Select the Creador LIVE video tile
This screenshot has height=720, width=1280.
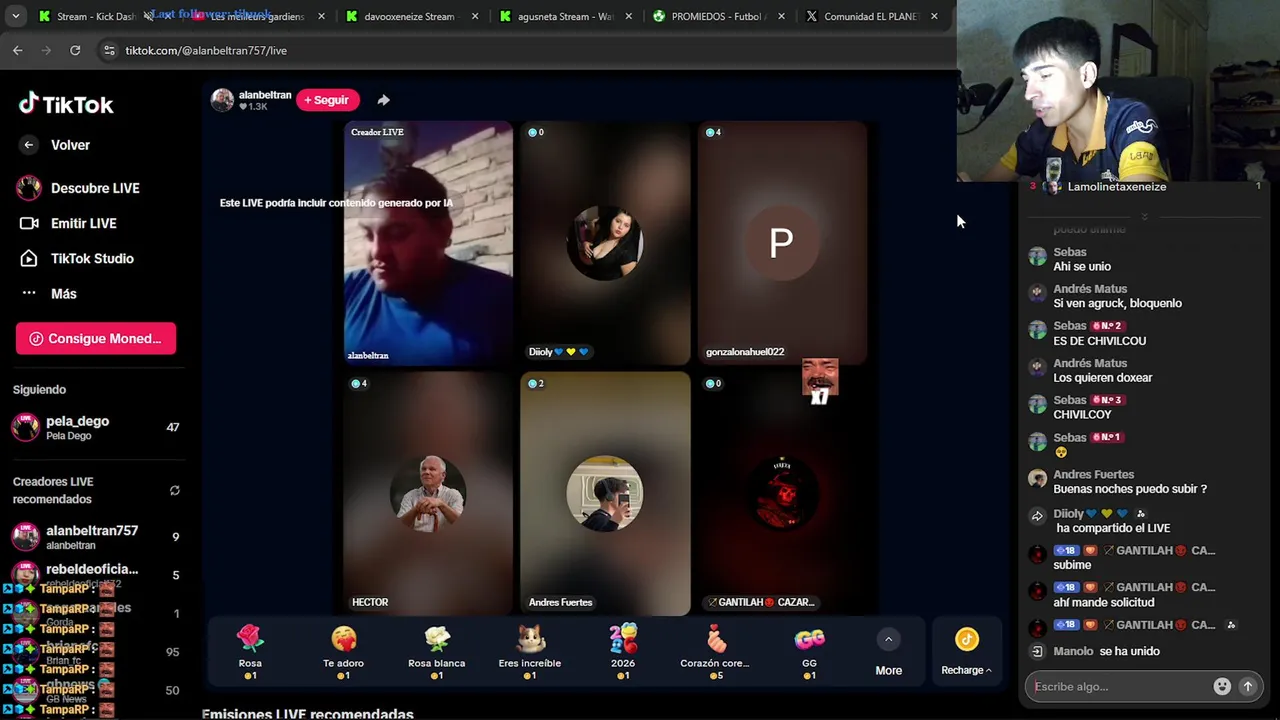pos(428,243)
